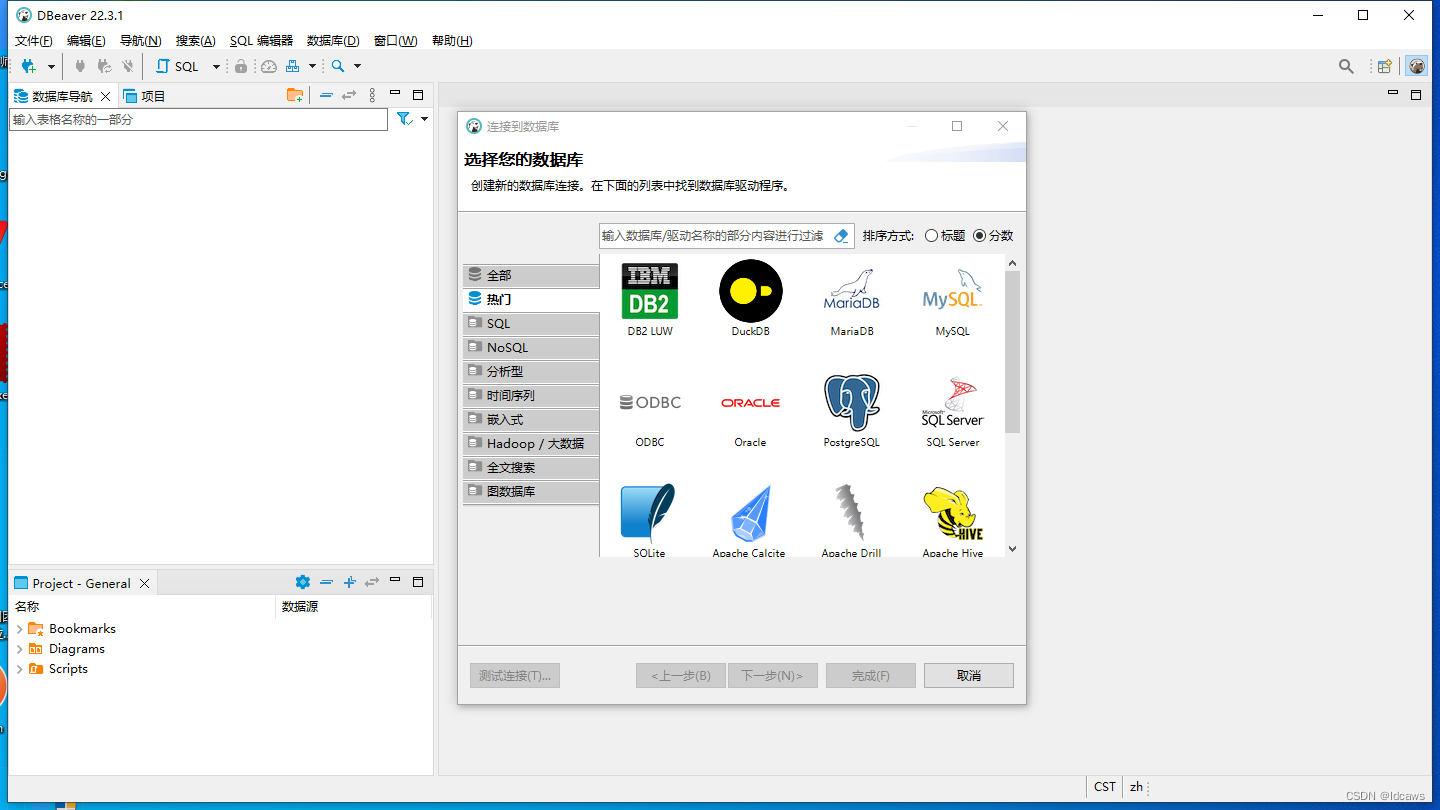The image size is (1440, 810).
Task: Click the 输入表格名称的一部分 filter field
Action: (x=198, y=119)
